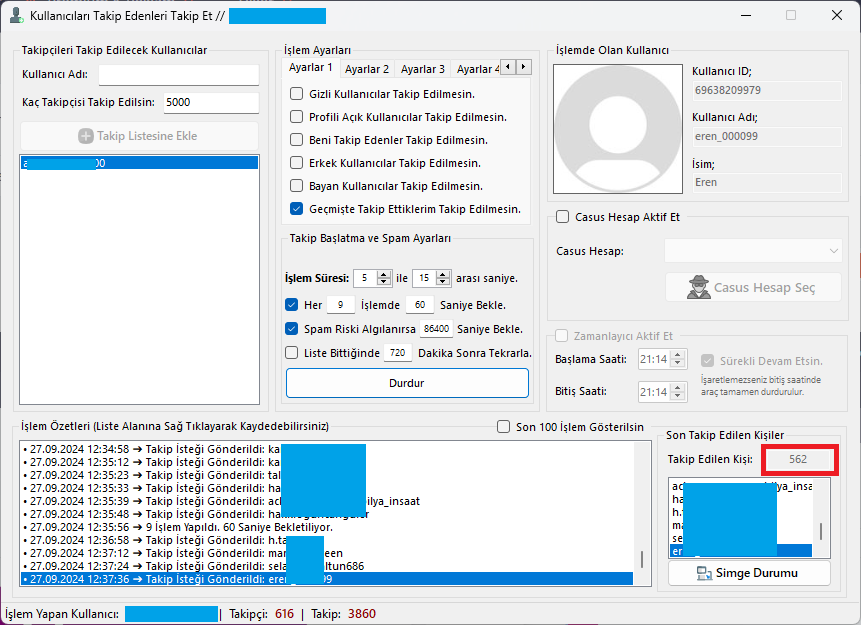This screenshot has height=625, width=861.
Task: Uncheck Geçmişte Takip Ettiklerim Takip Edilmesin
Action: pos(297,209)
